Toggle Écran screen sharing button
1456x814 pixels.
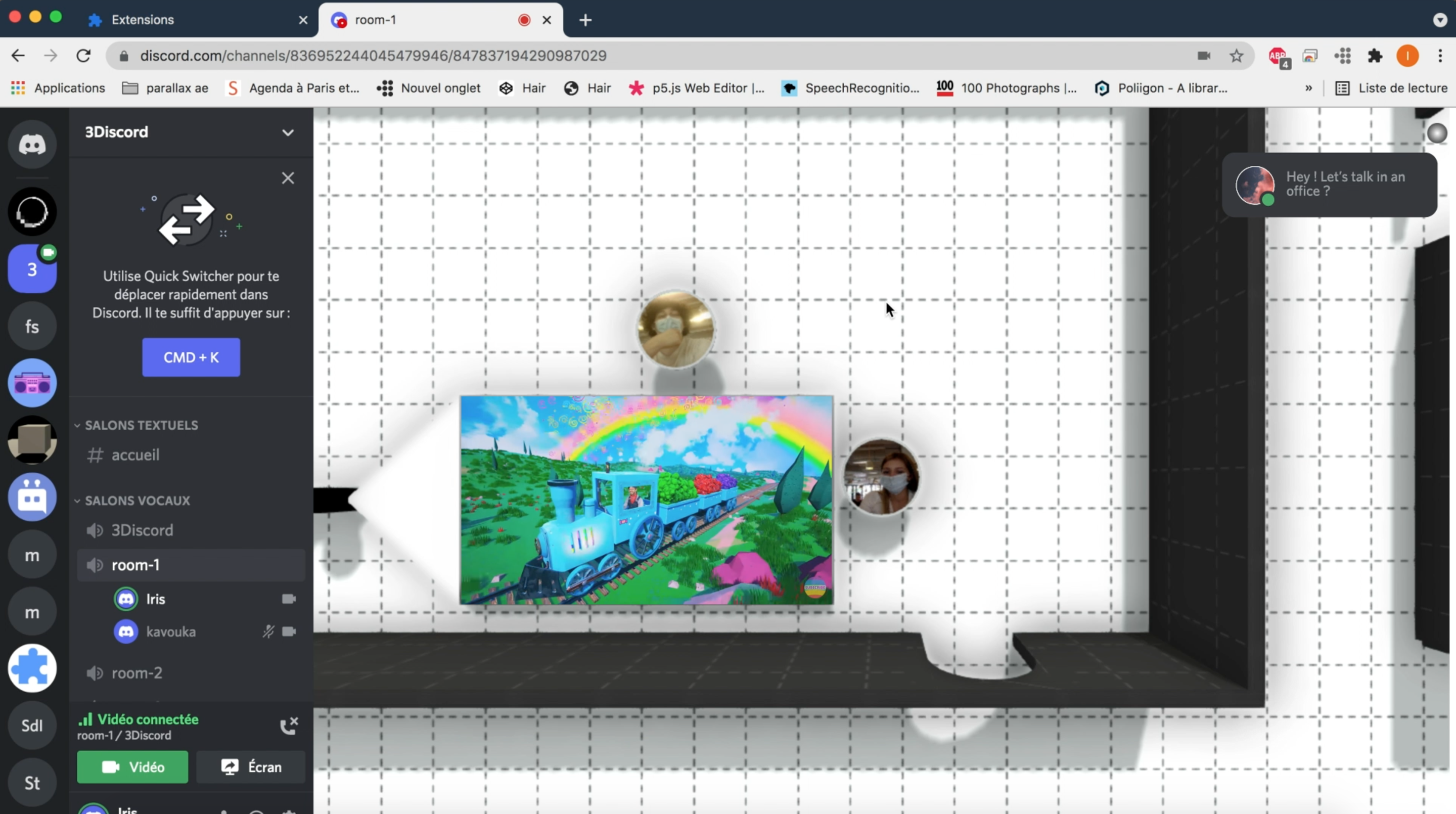click(x=251, y=767)
